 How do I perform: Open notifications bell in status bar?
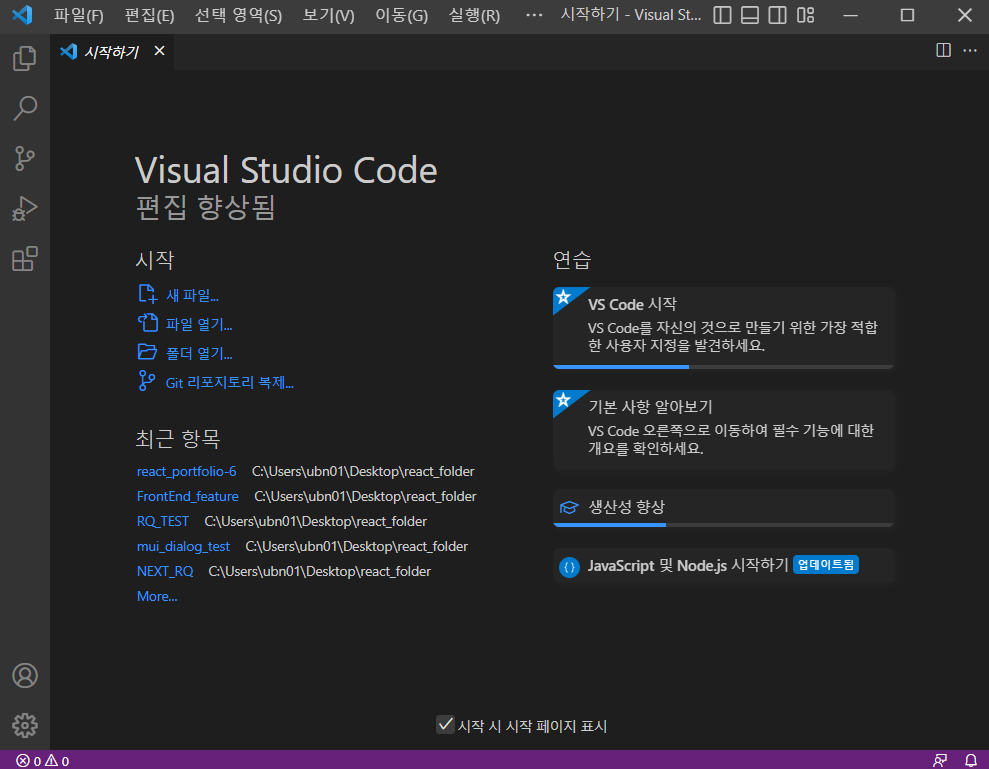coord(971,761)
